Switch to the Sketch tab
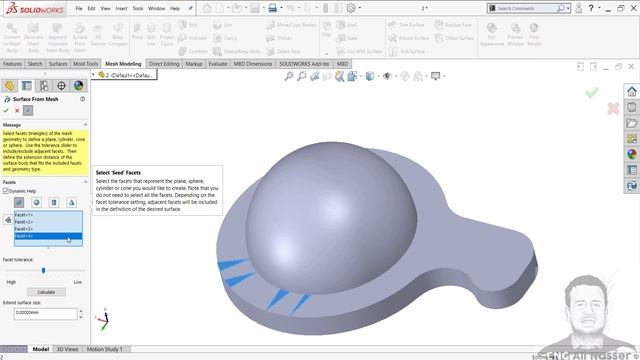Viewport: 640px width, 360px height. pos(35,64)
